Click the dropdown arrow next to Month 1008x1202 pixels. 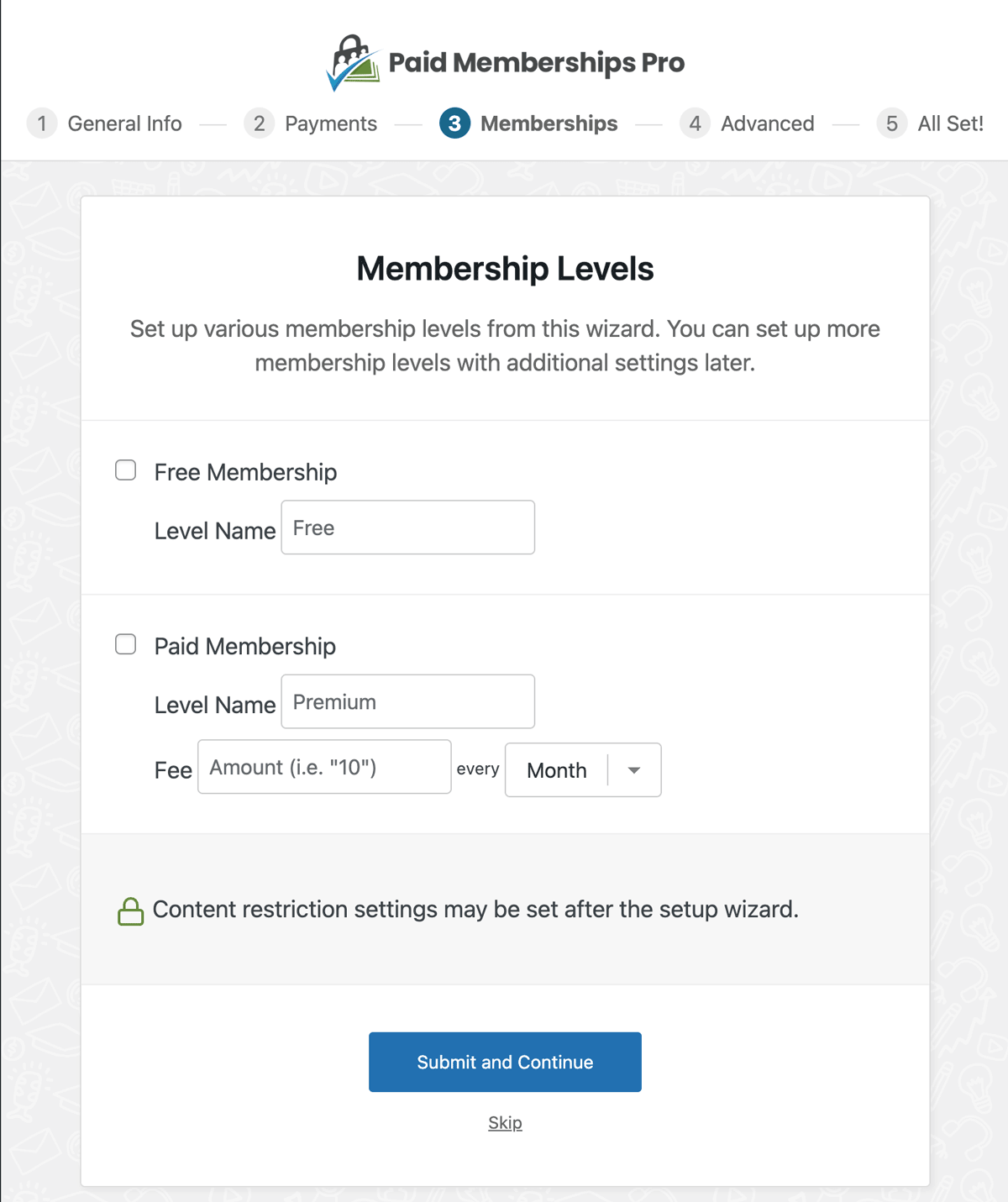tap(634, 770)
